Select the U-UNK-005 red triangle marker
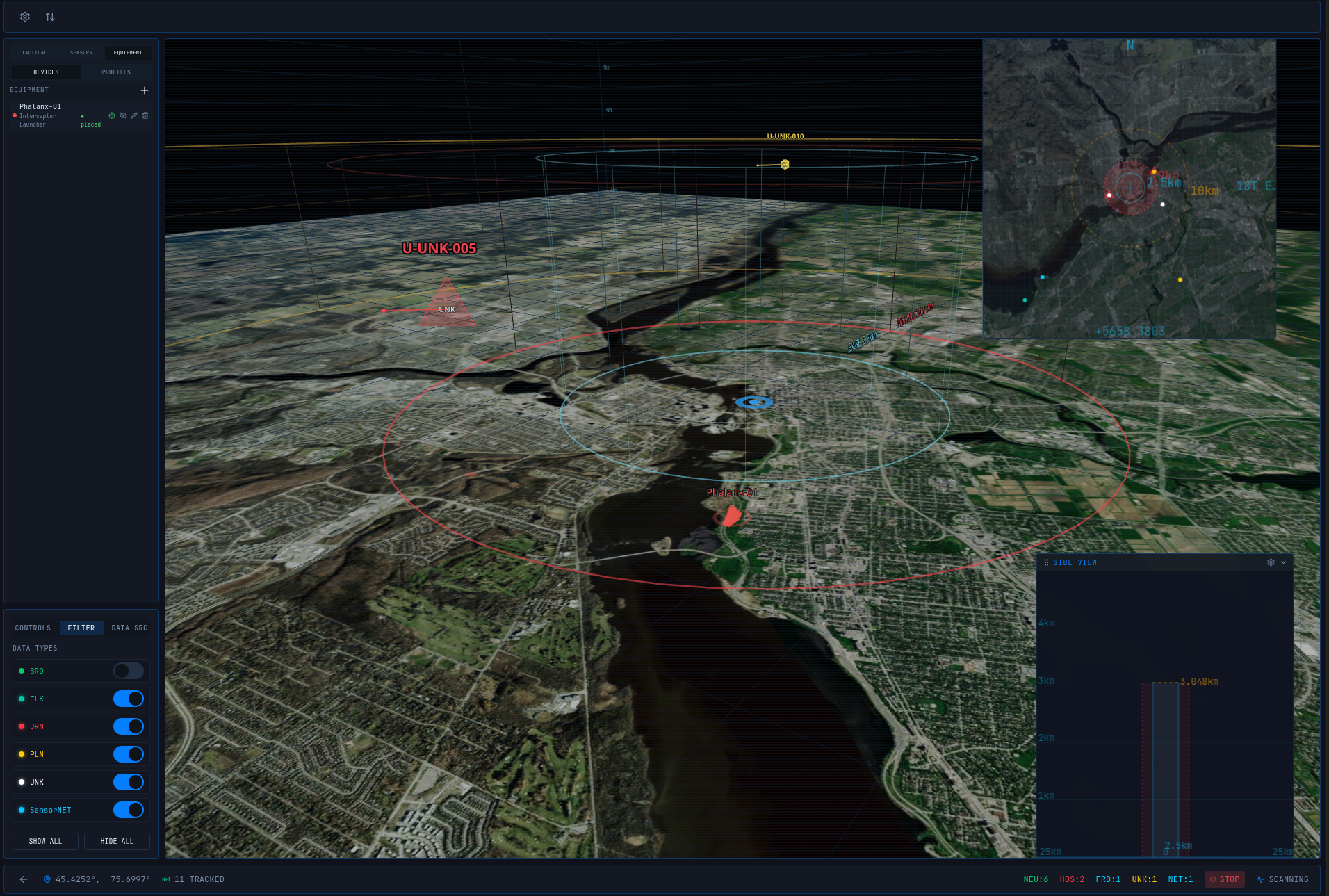Image resolution: width=1329 pixels, height=896 pixels. point(447,304)
